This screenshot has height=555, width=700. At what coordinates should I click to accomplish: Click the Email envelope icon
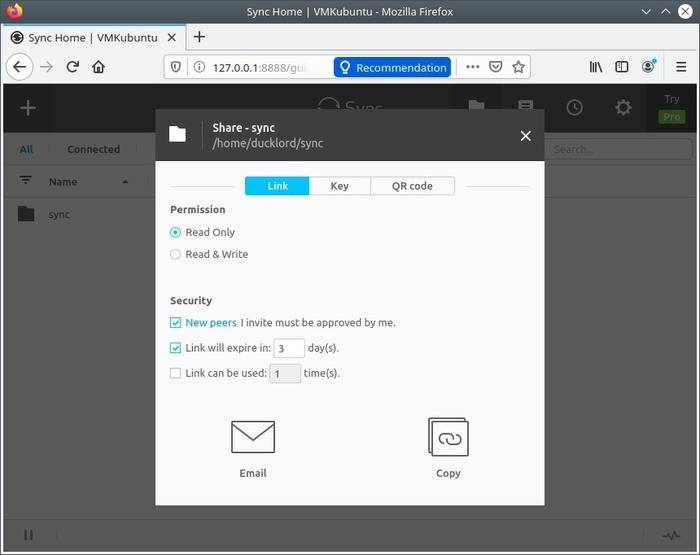(x=253, y=437)
